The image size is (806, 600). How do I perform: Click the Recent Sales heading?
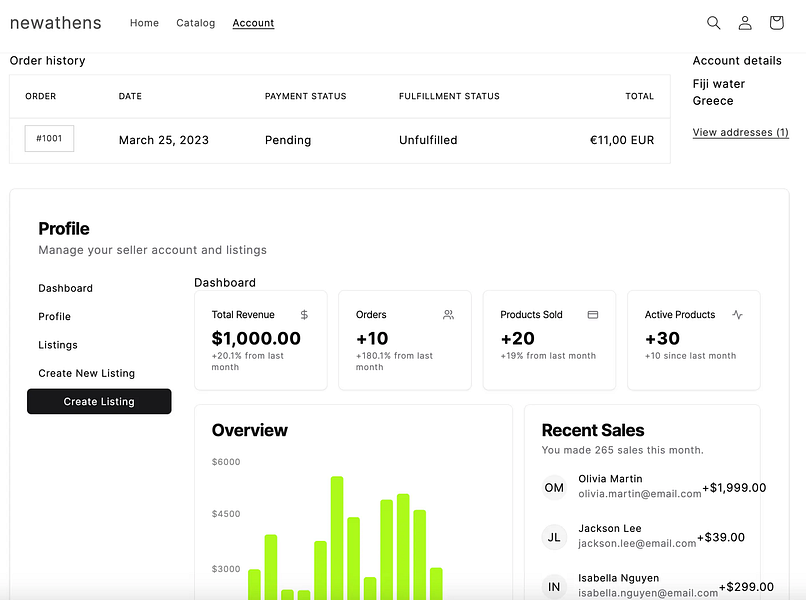(593, 430)
